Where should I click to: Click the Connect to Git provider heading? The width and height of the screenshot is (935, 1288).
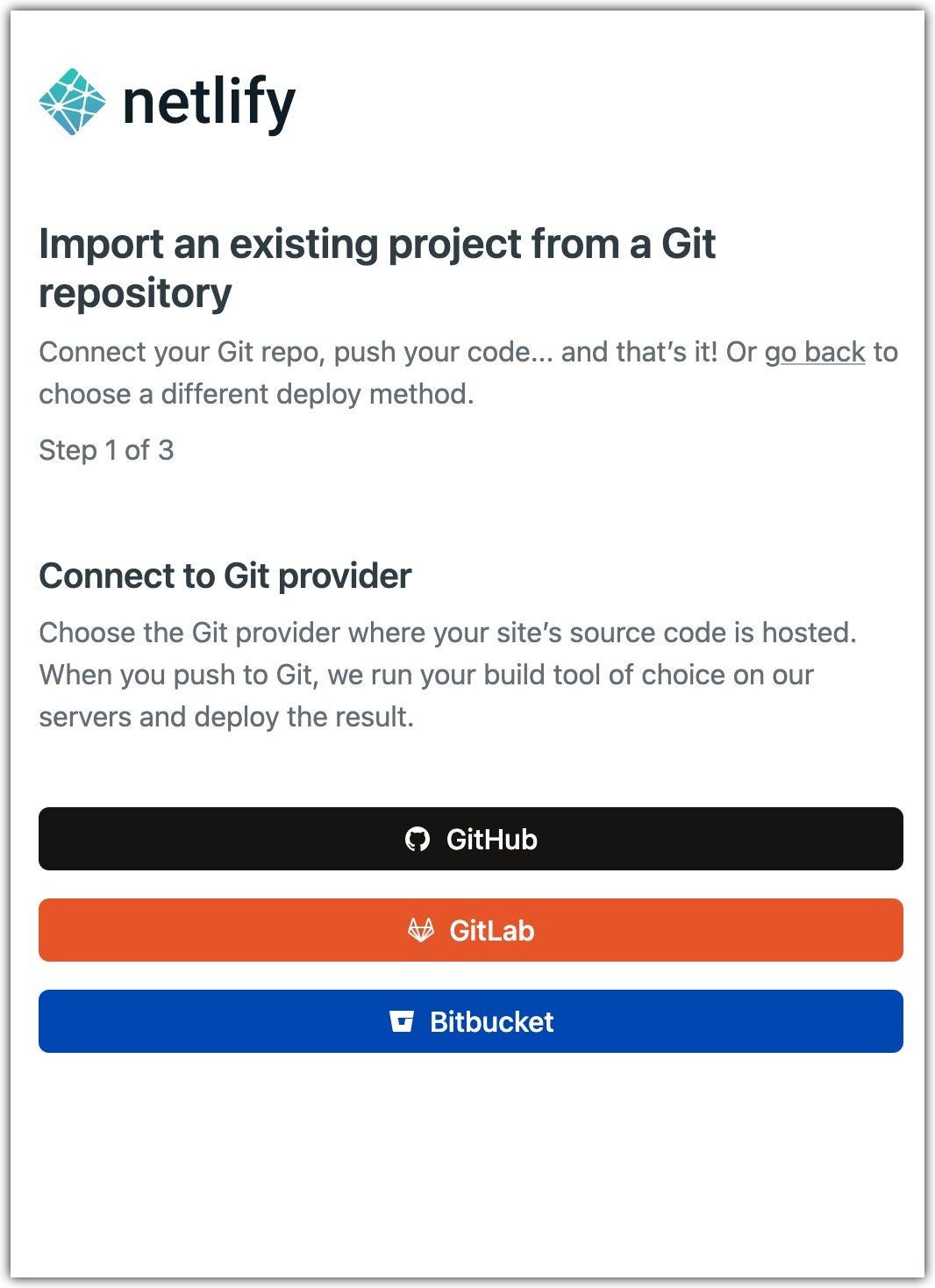click(x=226, y=576)
